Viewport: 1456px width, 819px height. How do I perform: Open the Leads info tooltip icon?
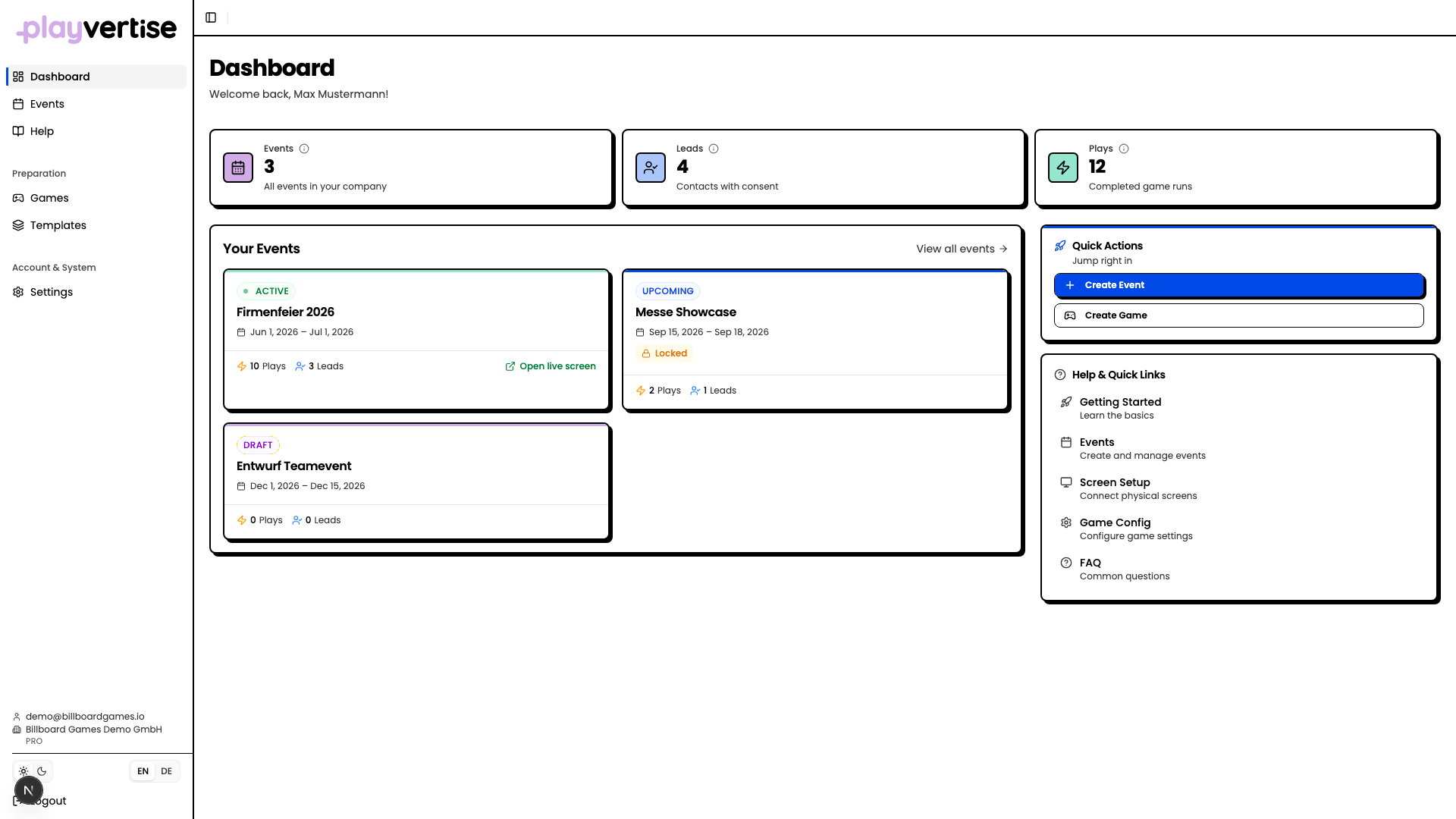pos(714,149)
